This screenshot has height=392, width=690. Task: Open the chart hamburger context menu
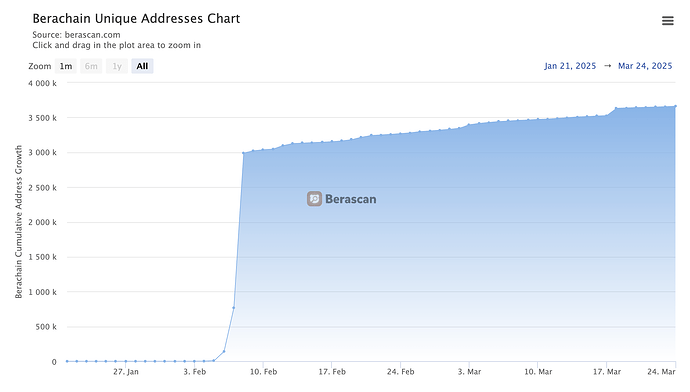668,21
